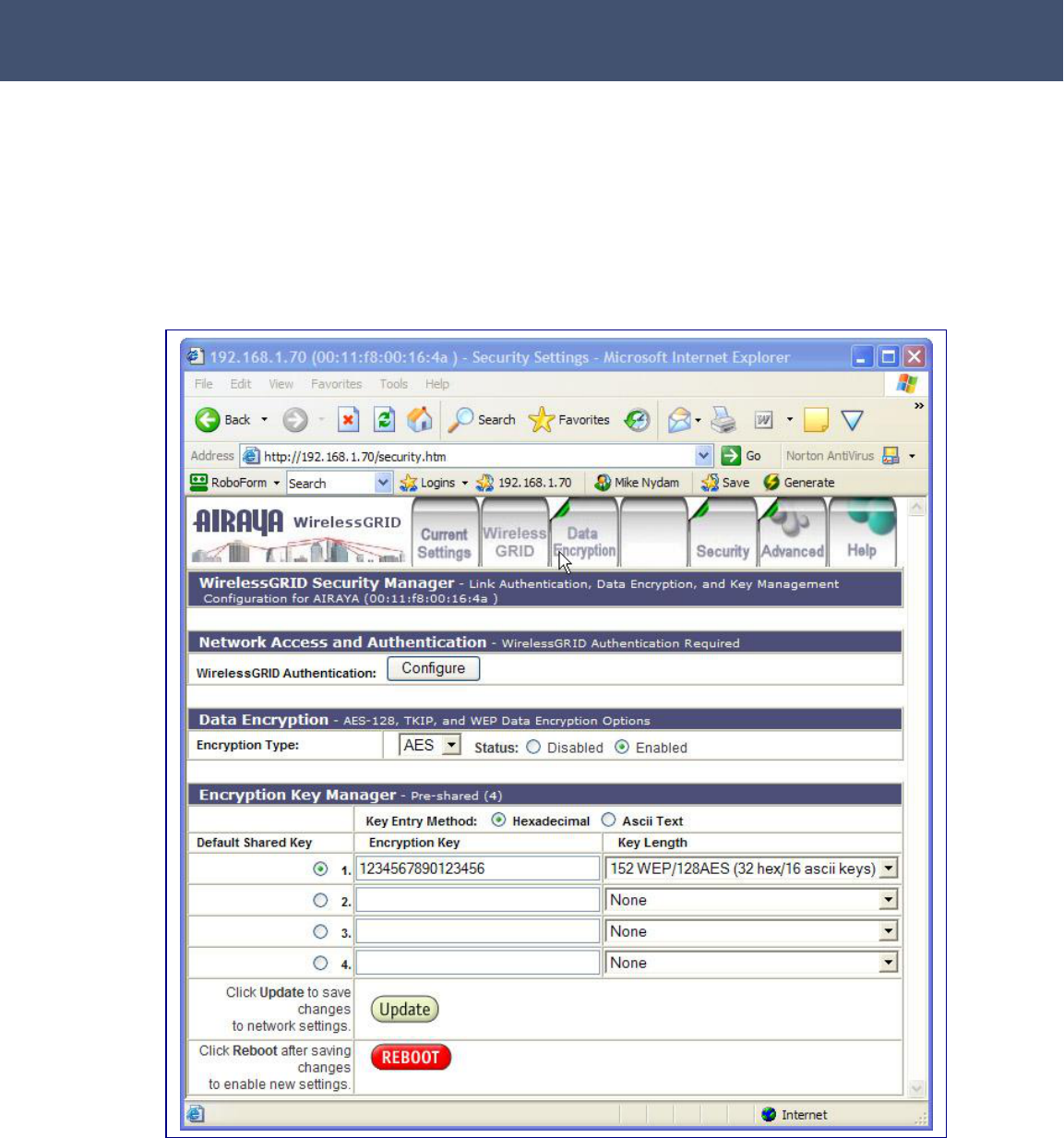Click the RoboForm Save button
The width and height of the screenshot is (1064, 1138).
pyautogui.click(x=725, y=483)
